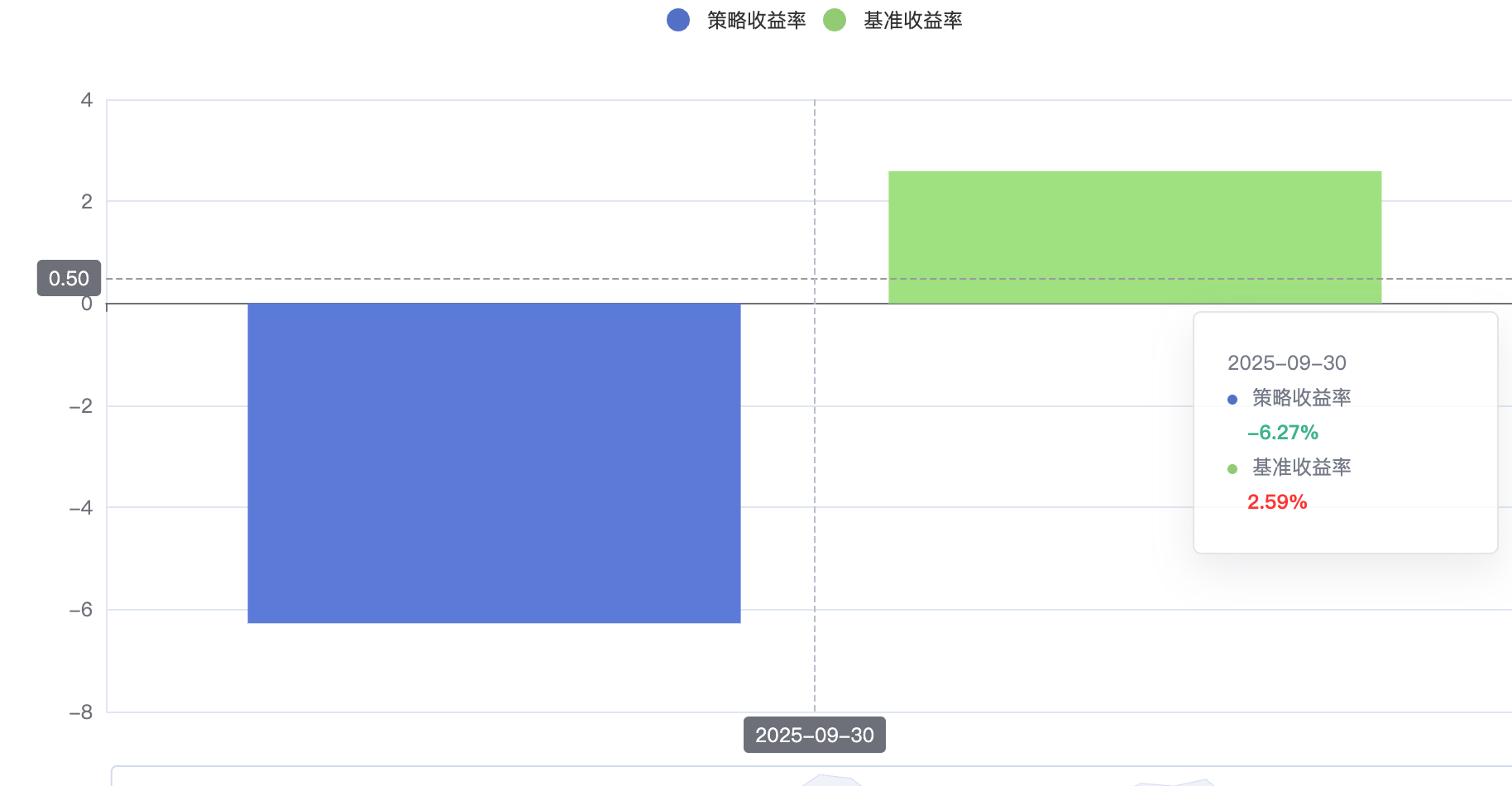1512x786 pixels.
Task: Click the -6.27% value in tooltip
Action: [x=1282, y=433]
